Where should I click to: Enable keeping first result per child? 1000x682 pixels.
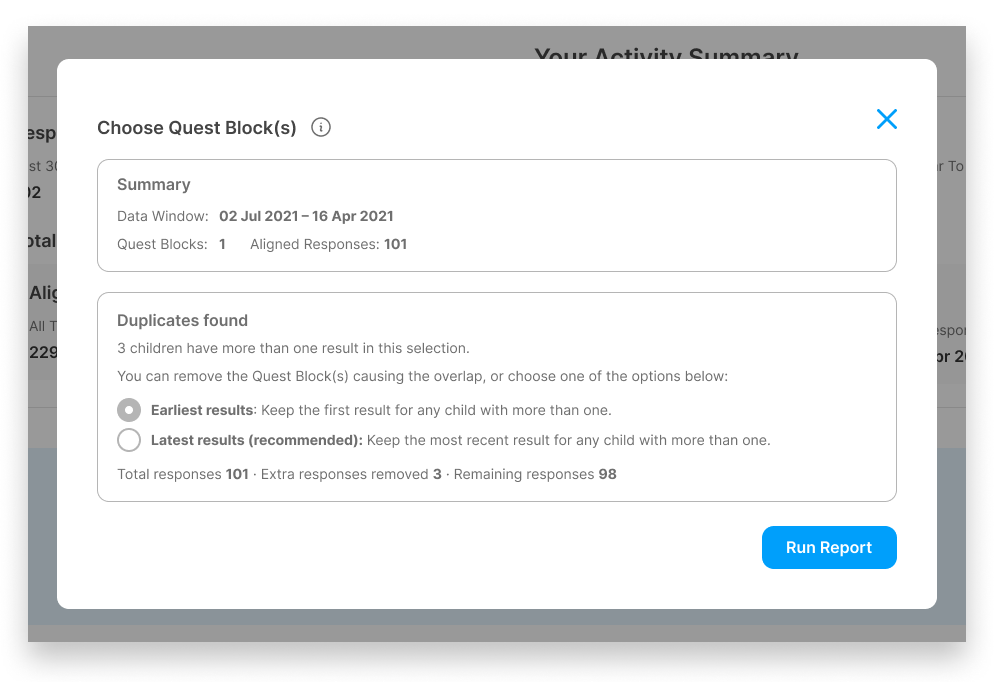(128, 409)
